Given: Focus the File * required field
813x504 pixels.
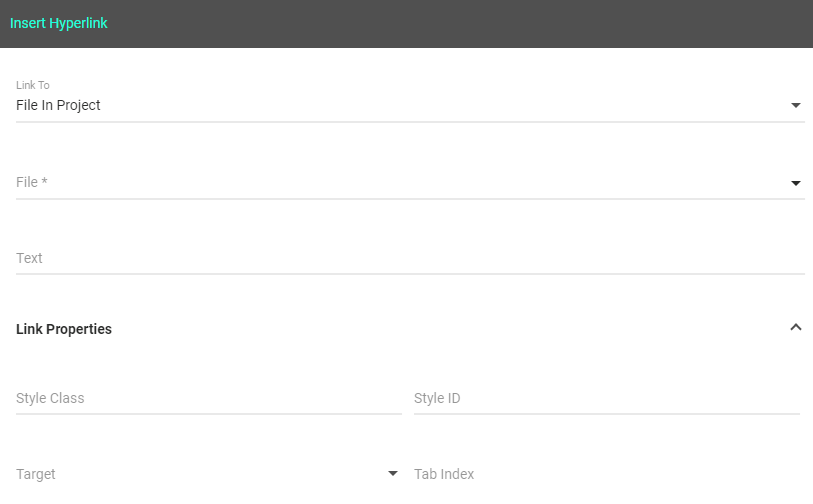Looking at the screenshot, I should click(400, 182).
